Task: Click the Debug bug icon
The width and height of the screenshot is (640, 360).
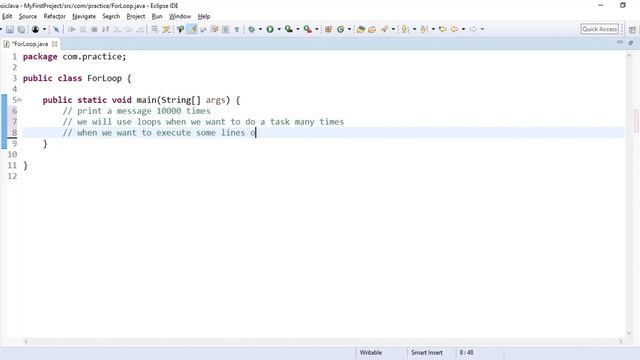Action: [251, 29]
